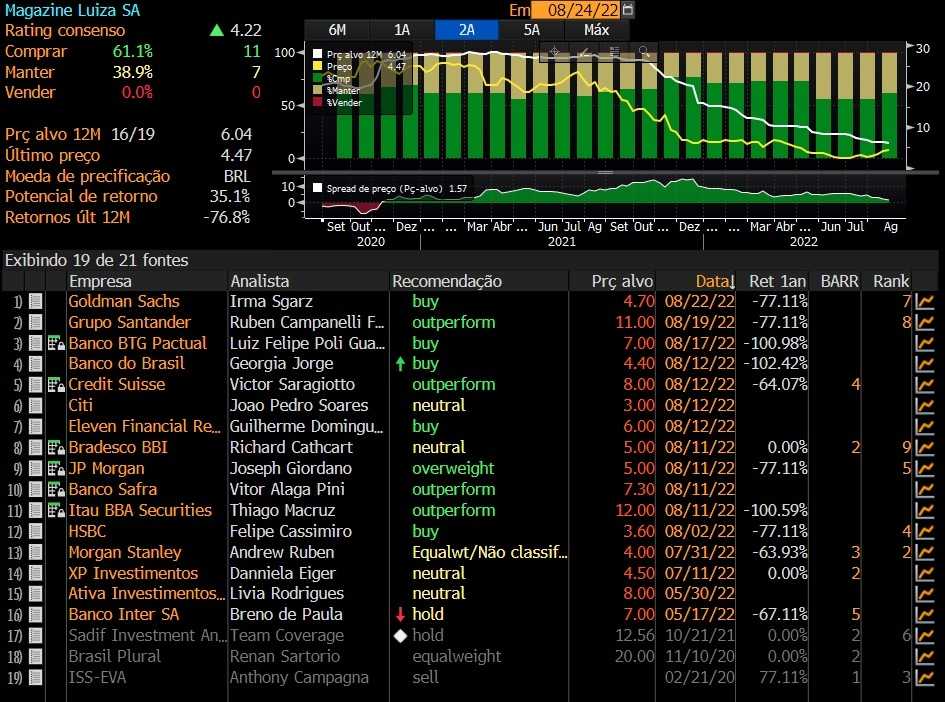The height and width of the screenshot is (702, 945).
Task: Sort by the Ret 1an column header
Action: tap(777, 281)
